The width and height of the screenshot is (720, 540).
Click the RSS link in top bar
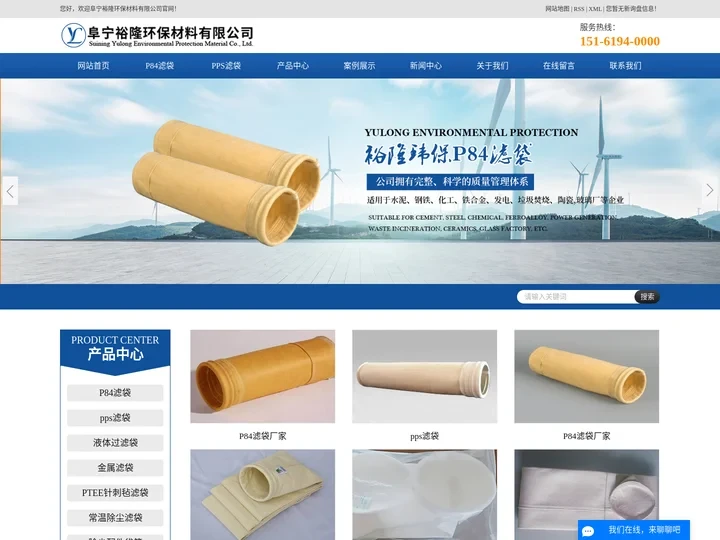click(579, 9)
